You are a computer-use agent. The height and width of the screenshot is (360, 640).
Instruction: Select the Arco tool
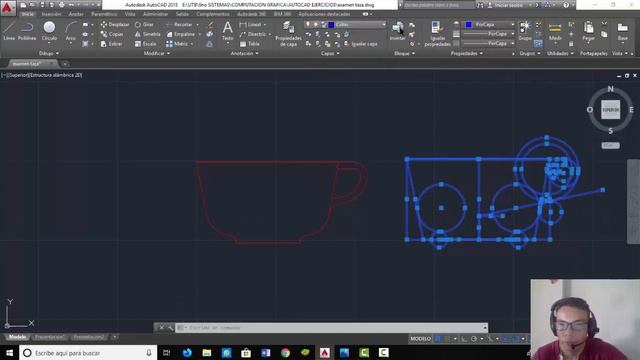click(71, 31)
